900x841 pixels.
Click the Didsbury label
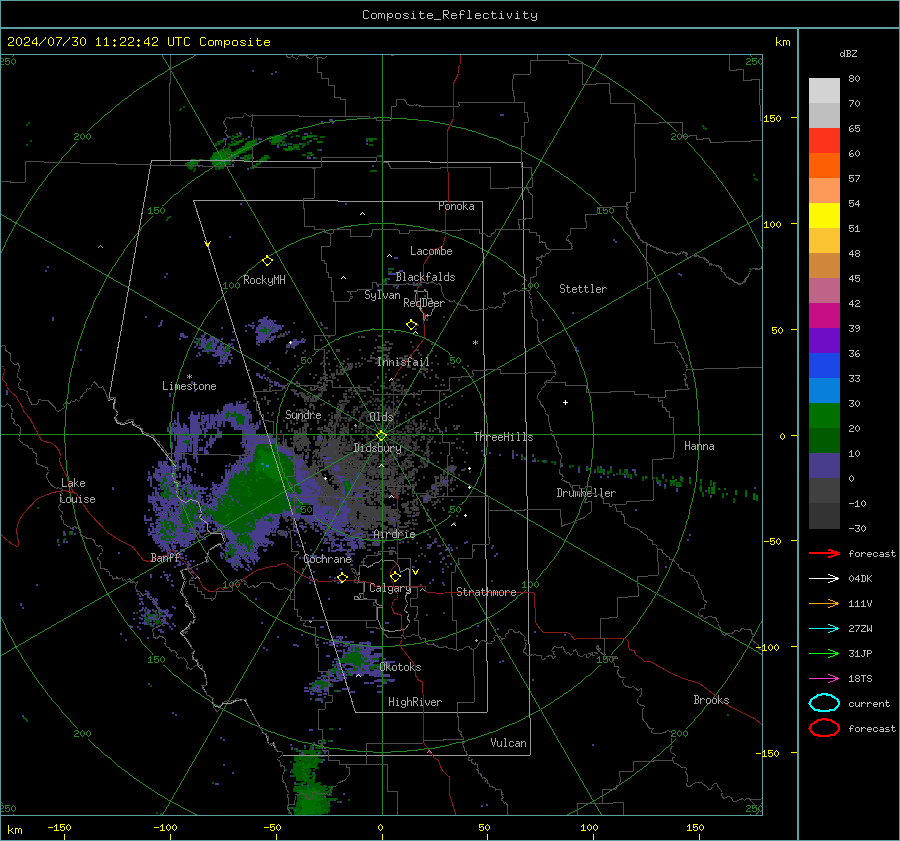coord(378,448)
